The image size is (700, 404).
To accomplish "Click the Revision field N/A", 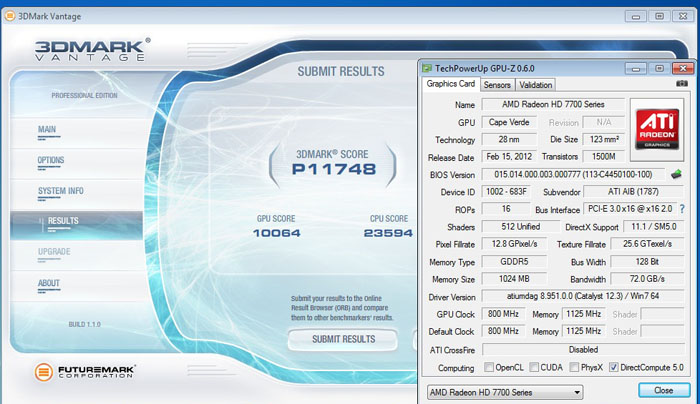I will pyautogui.click(x=604, y=122).
